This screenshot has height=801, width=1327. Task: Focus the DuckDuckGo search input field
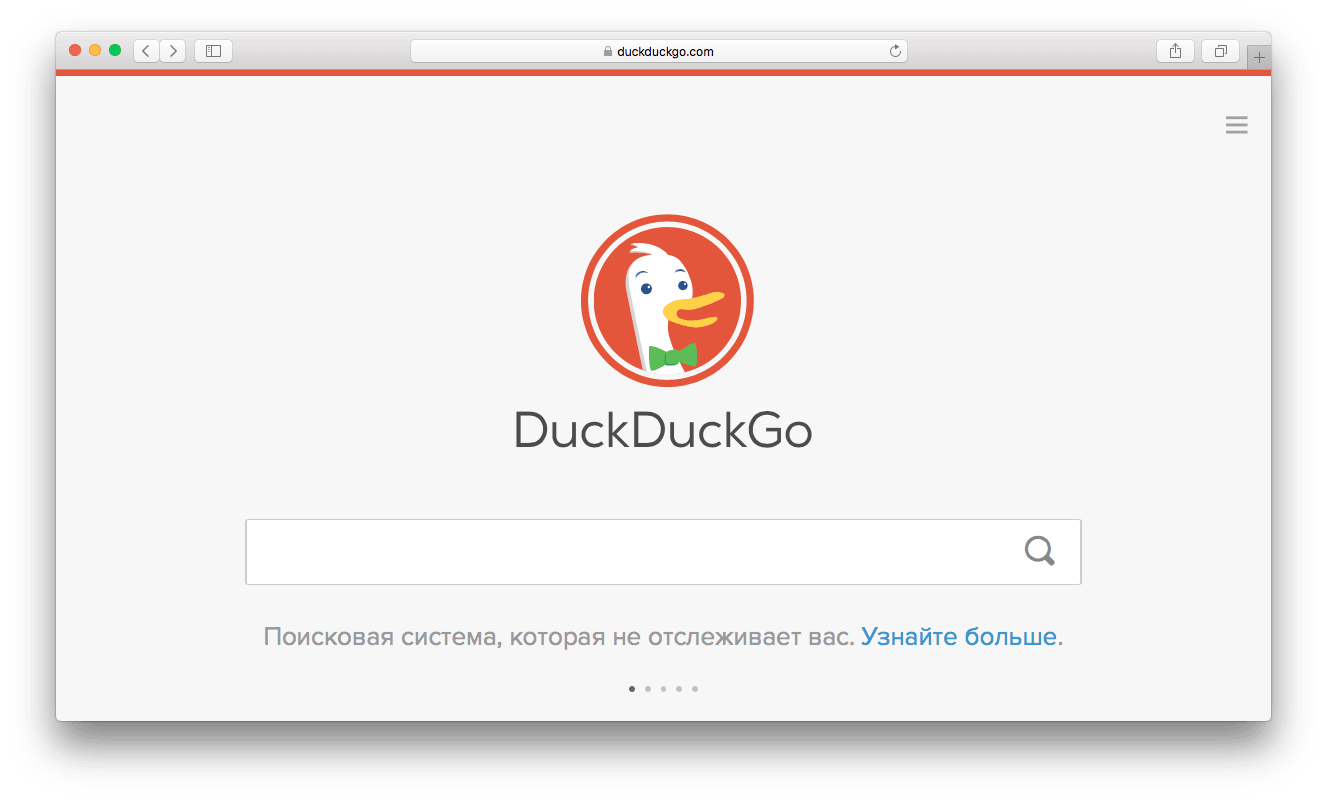(663, 552)
